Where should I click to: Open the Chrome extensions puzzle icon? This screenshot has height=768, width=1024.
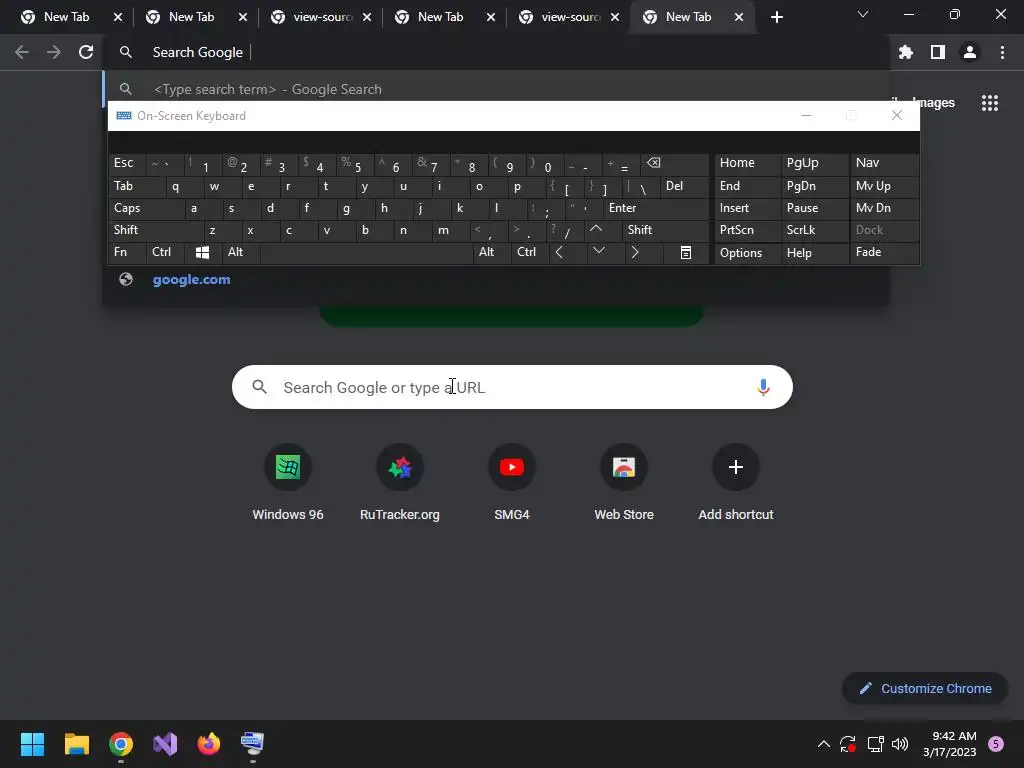click(905, 52)
